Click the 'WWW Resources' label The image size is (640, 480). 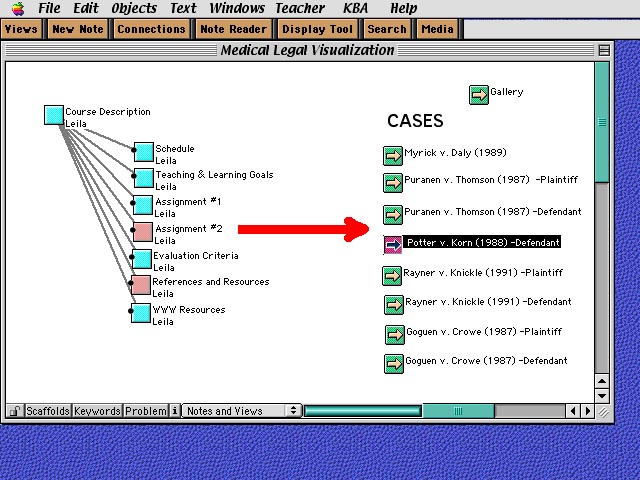click(x=189, y=310)
